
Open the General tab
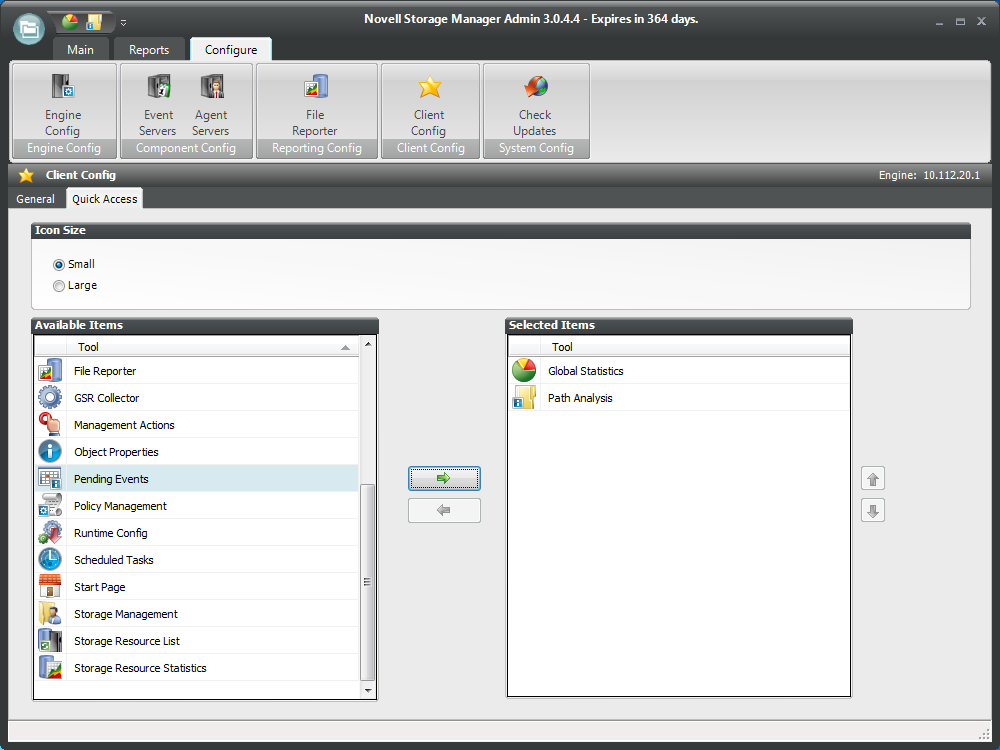pos(36,199)
